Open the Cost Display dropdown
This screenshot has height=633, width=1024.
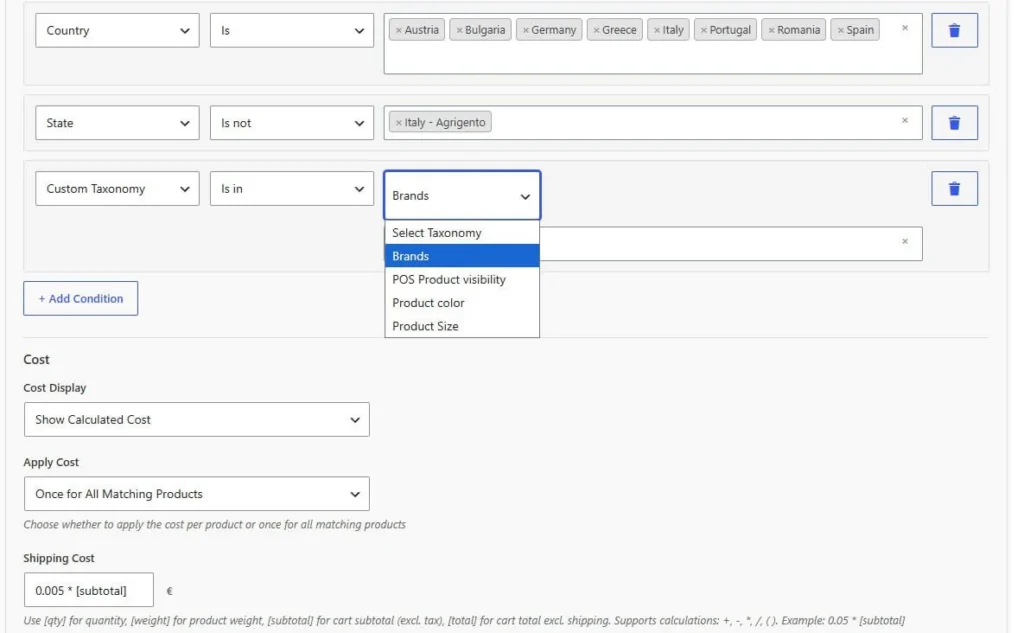click(x=197, y=419)
